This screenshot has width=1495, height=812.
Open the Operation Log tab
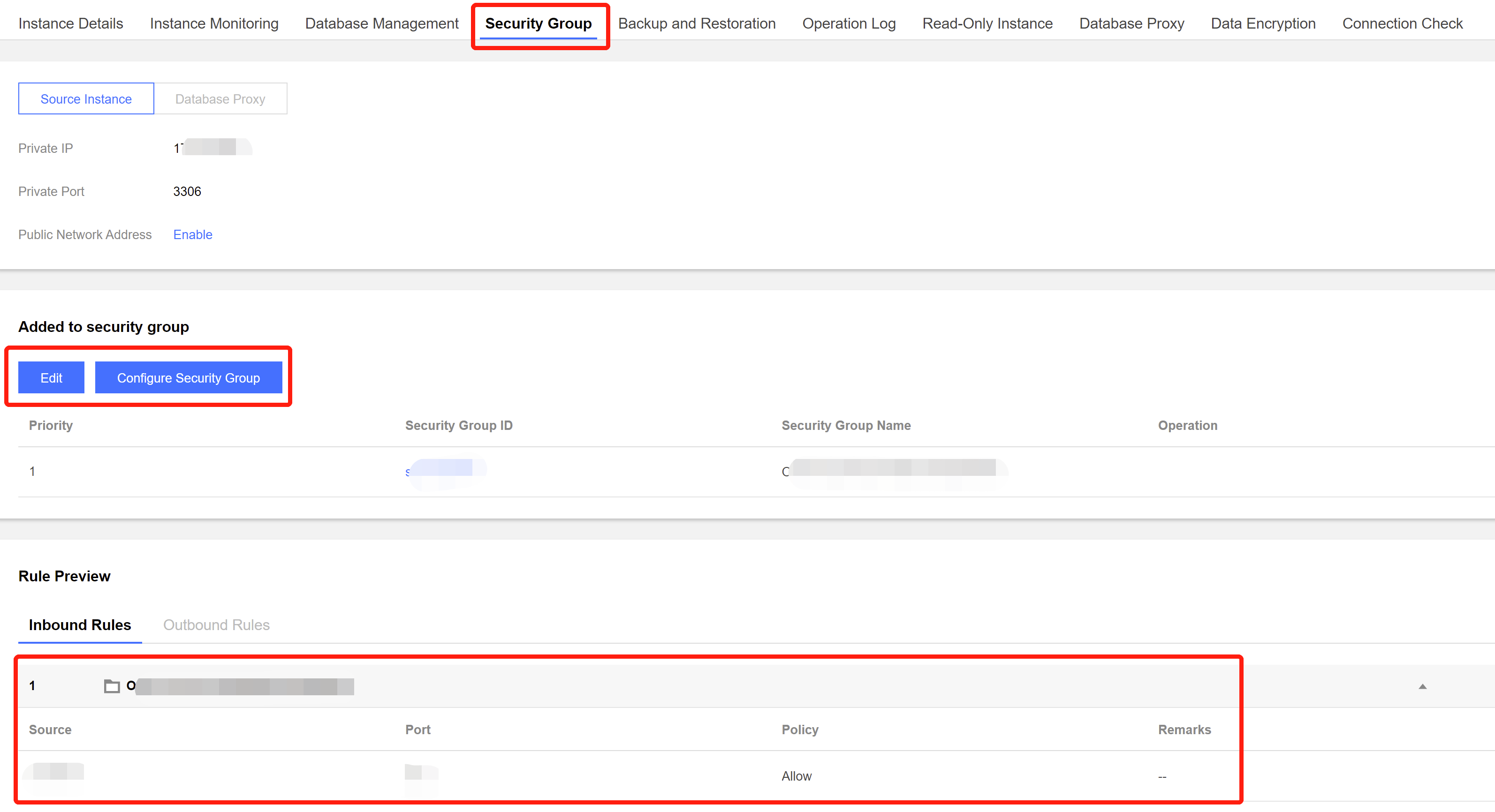coord(849,23)
